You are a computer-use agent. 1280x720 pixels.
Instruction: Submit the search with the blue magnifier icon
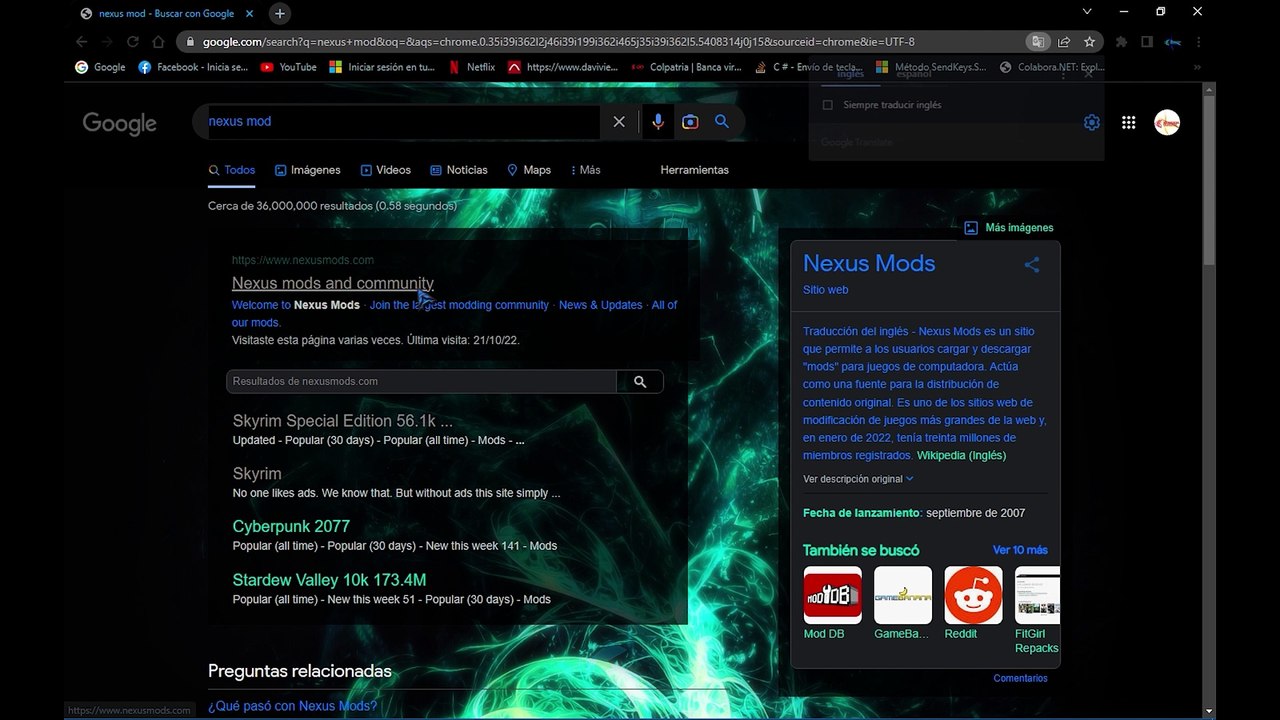click(x=722, y=121)
